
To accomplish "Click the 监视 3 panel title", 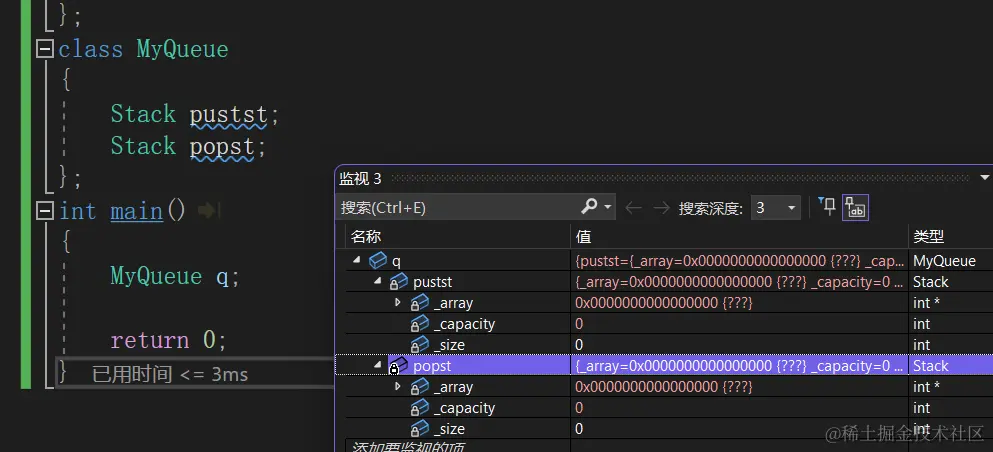I will click(360, 179).
